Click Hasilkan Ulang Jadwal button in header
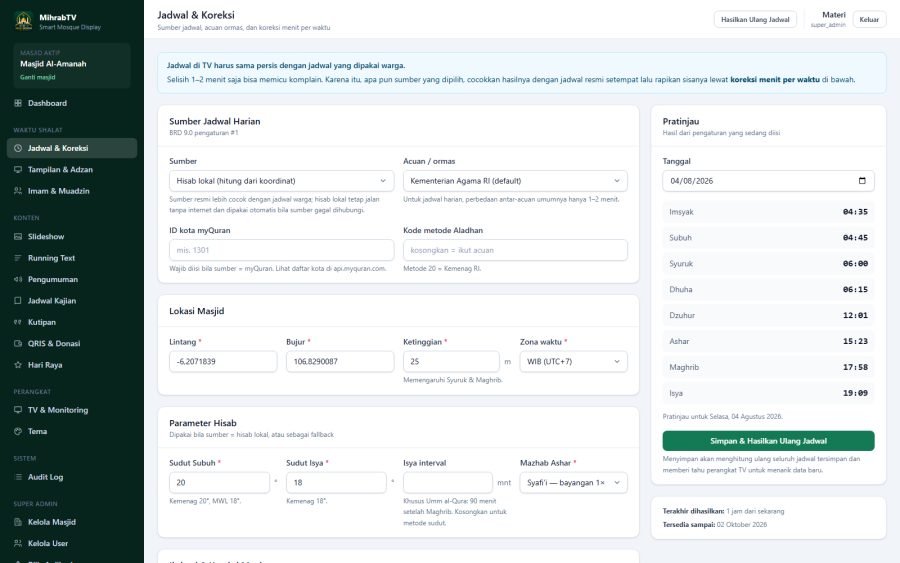Image resolution: width=900 pixels, height=563 pixels. pos(755,20)
